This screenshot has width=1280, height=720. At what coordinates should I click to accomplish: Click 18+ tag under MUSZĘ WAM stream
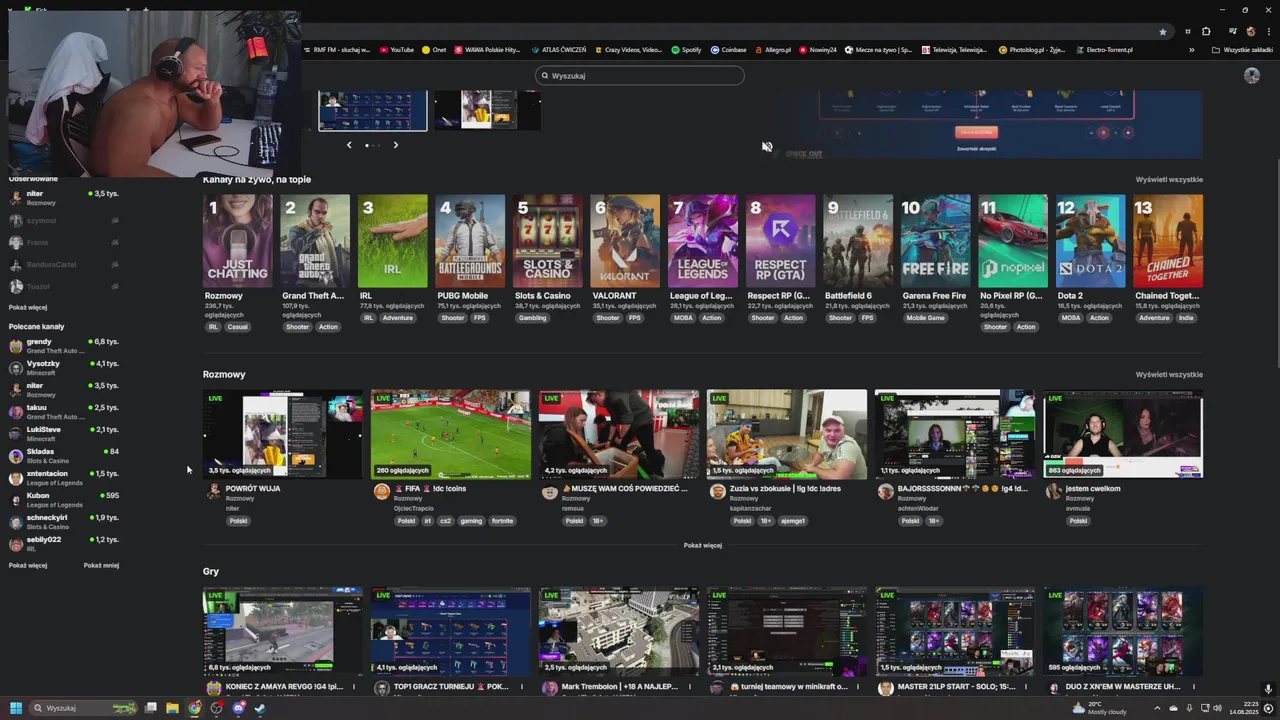[598, 521]
